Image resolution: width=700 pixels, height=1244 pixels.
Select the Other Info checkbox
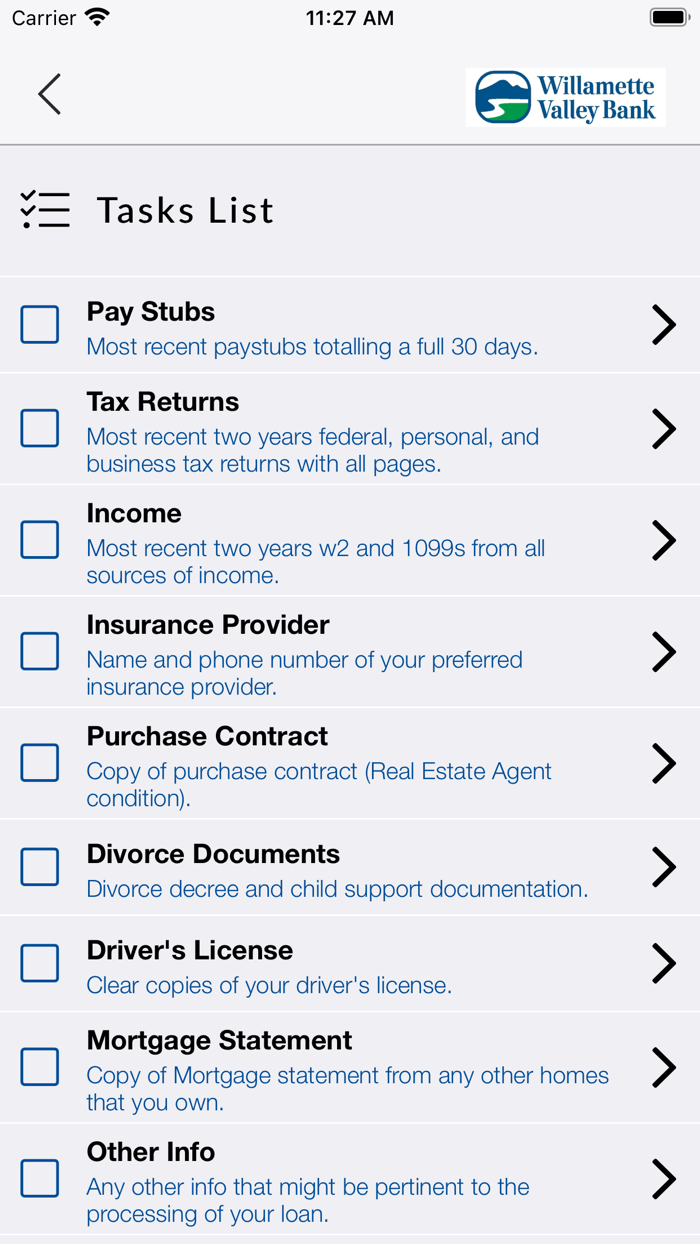[40, 1178]
